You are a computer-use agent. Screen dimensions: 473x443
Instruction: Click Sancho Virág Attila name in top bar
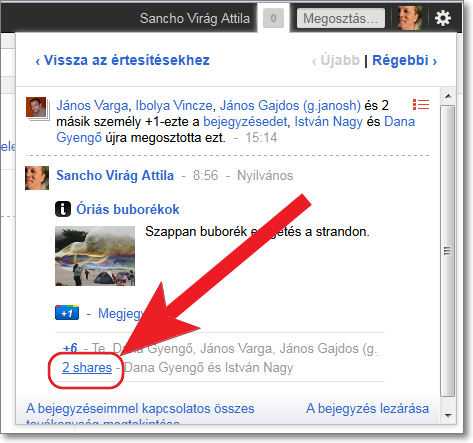pyautogui.click(x=195, y=18)
